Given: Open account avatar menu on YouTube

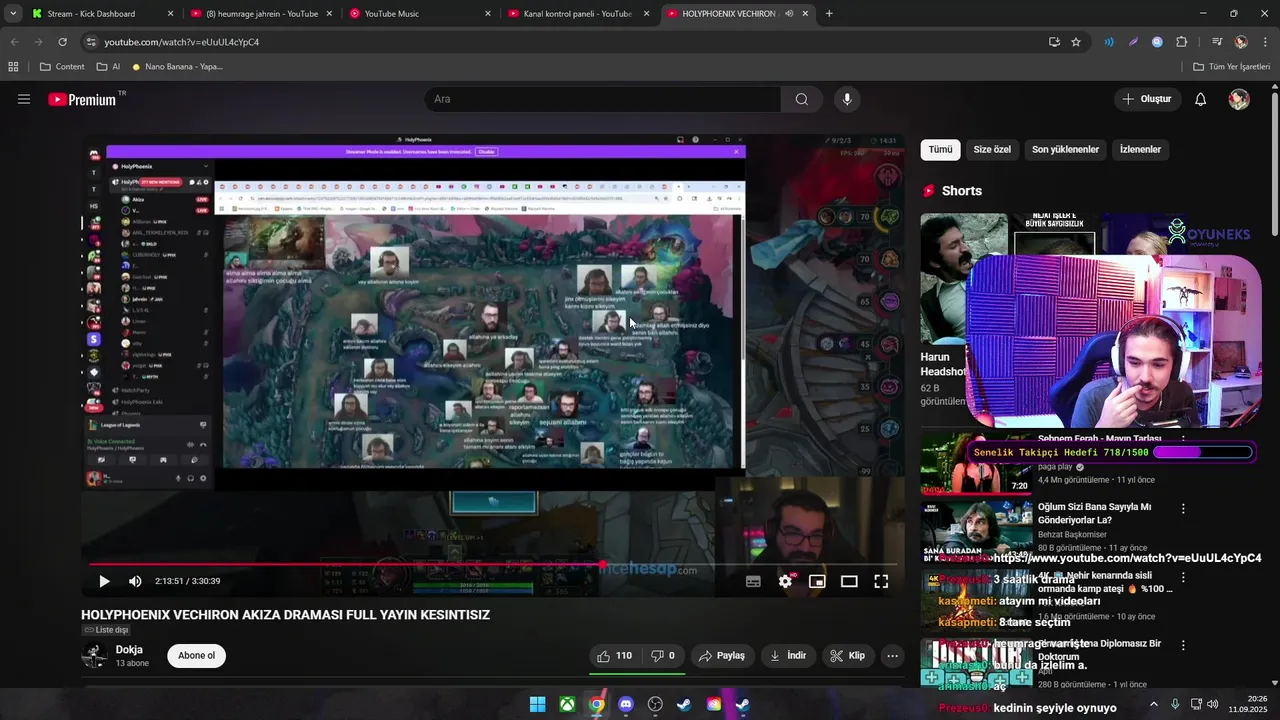Looking at the screenshot, I should [1239, 99].
